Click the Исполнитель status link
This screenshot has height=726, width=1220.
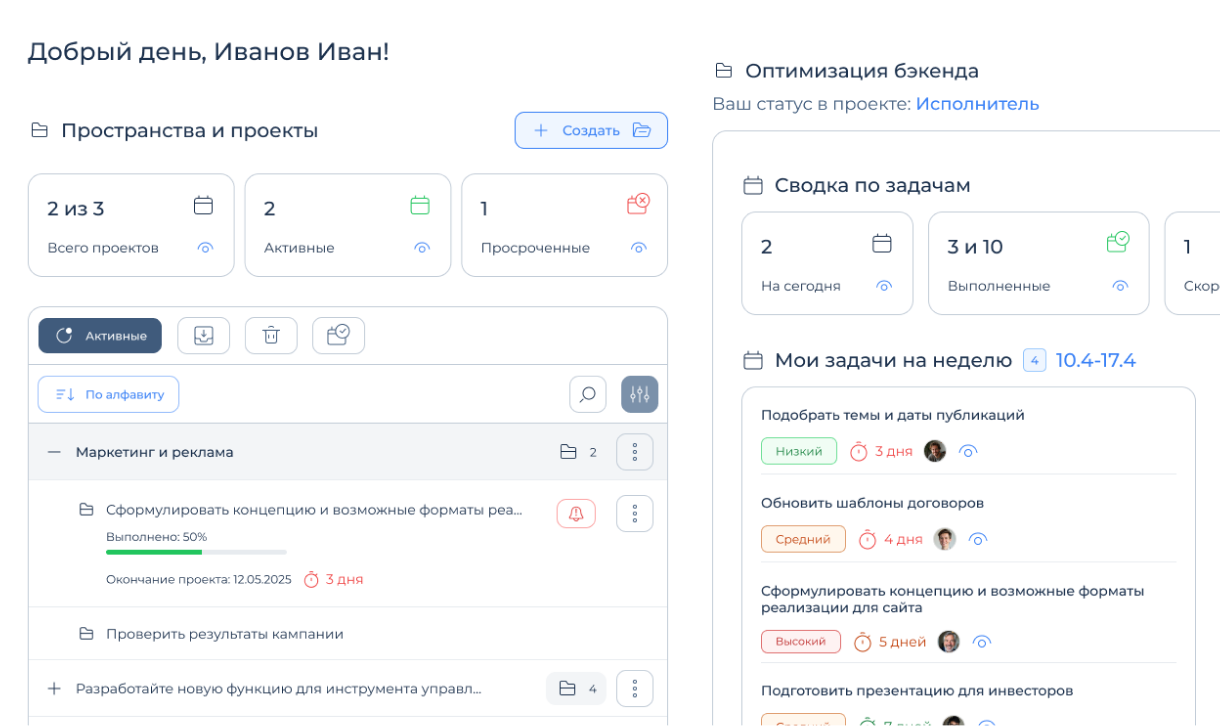click(x=977, y=104)
